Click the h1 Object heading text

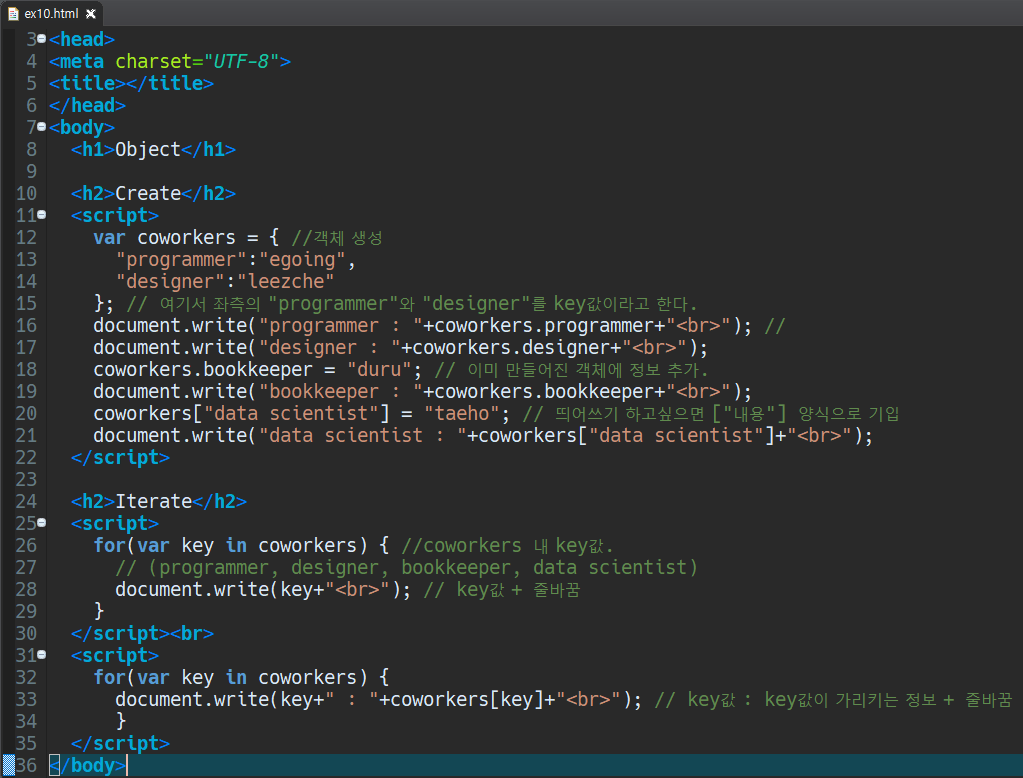(148, 149)
